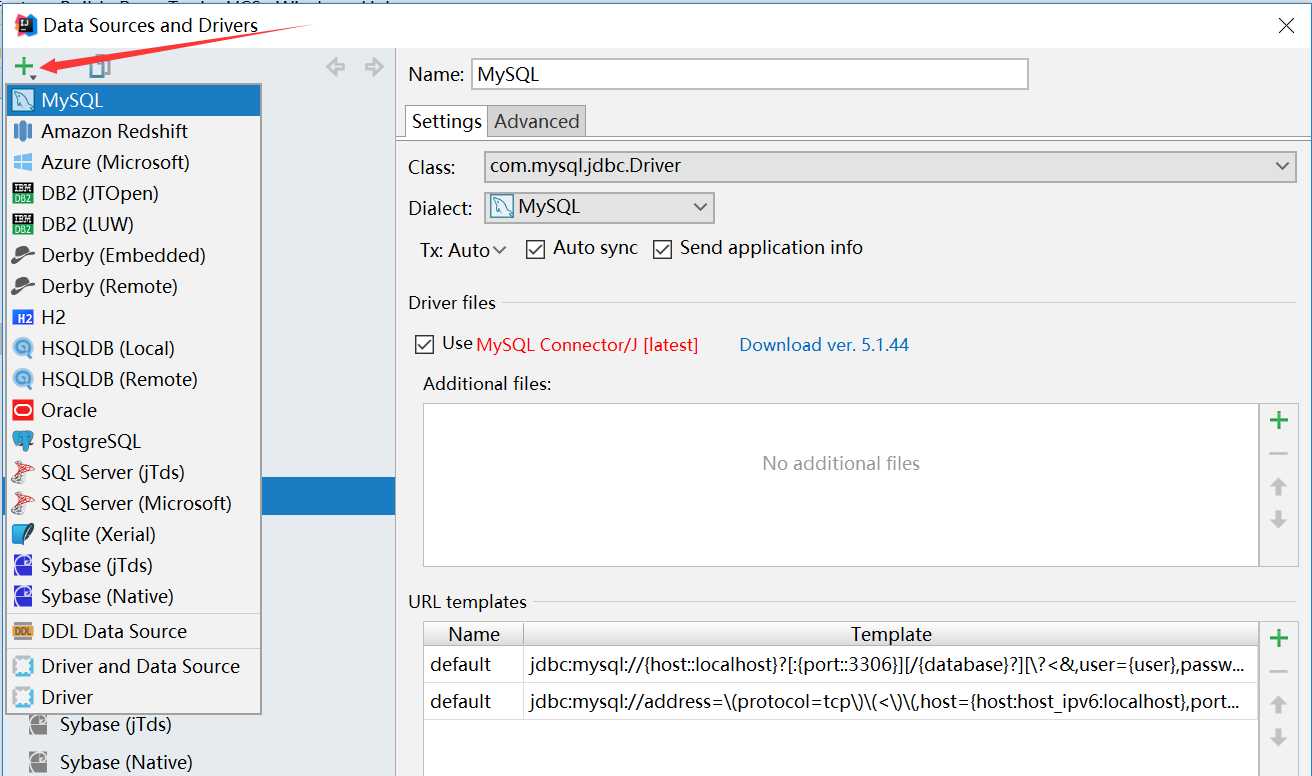1312x776 pixels.
Task: Click the Sybase (jTds) popup icon
Action: click(x=23, y=565)
